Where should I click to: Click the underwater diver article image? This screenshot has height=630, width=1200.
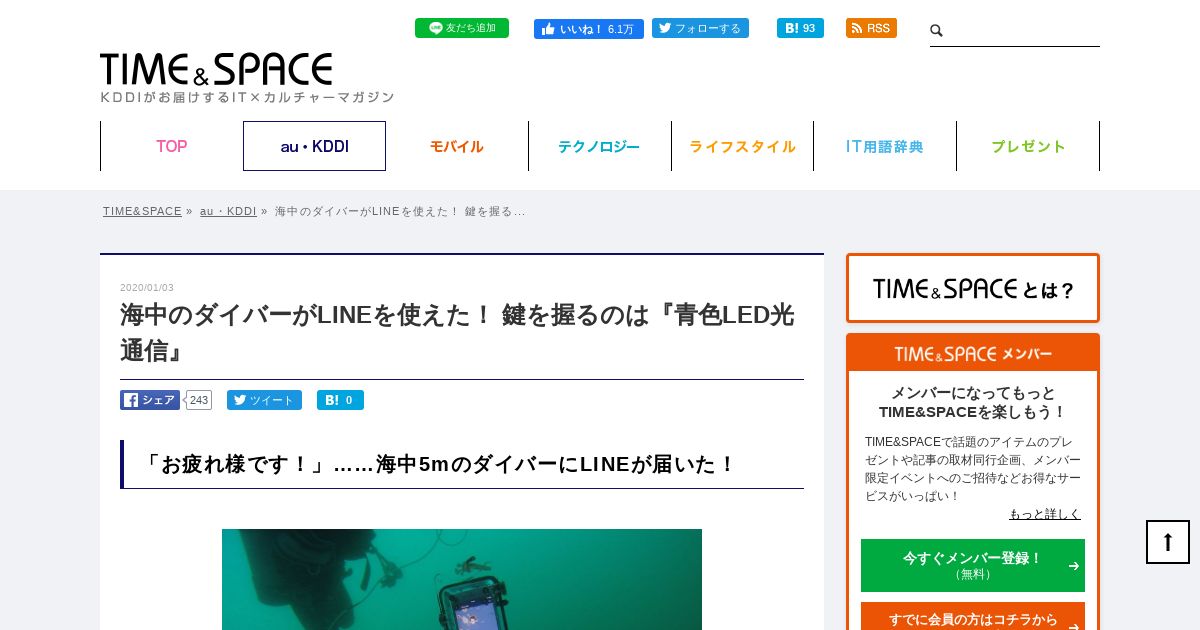pyautogui.click(x=462, y=579)
